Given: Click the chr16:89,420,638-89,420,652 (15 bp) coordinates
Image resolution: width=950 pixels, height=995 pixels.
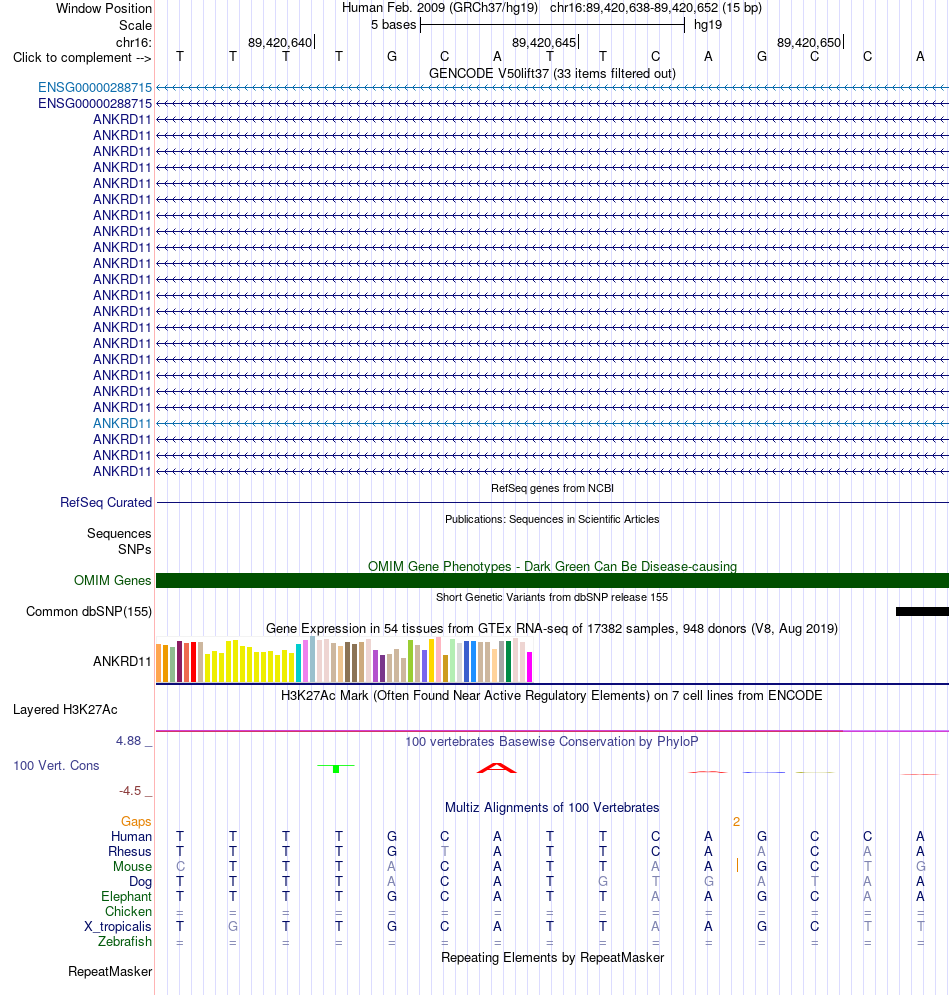Looking at the screenshot, I should (x=656, y=8).
